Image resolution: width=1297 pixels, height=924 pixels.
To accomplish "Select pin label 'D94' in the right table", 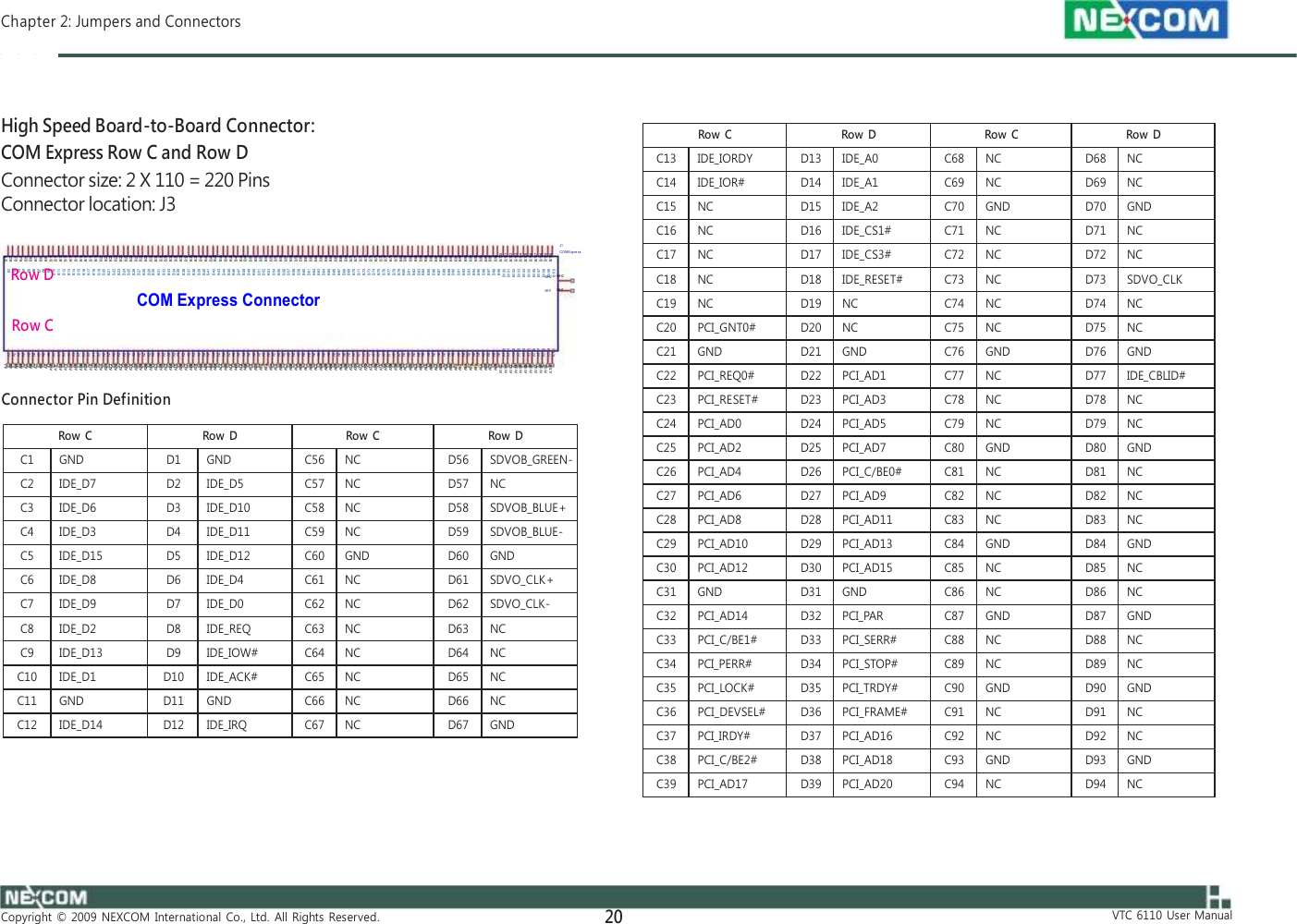I will click(1095, 784).
